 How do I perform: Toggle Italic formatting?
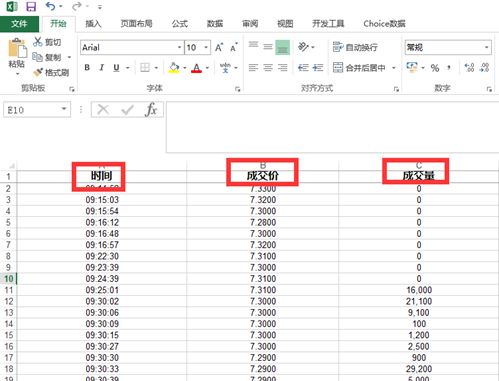[102, 68]
